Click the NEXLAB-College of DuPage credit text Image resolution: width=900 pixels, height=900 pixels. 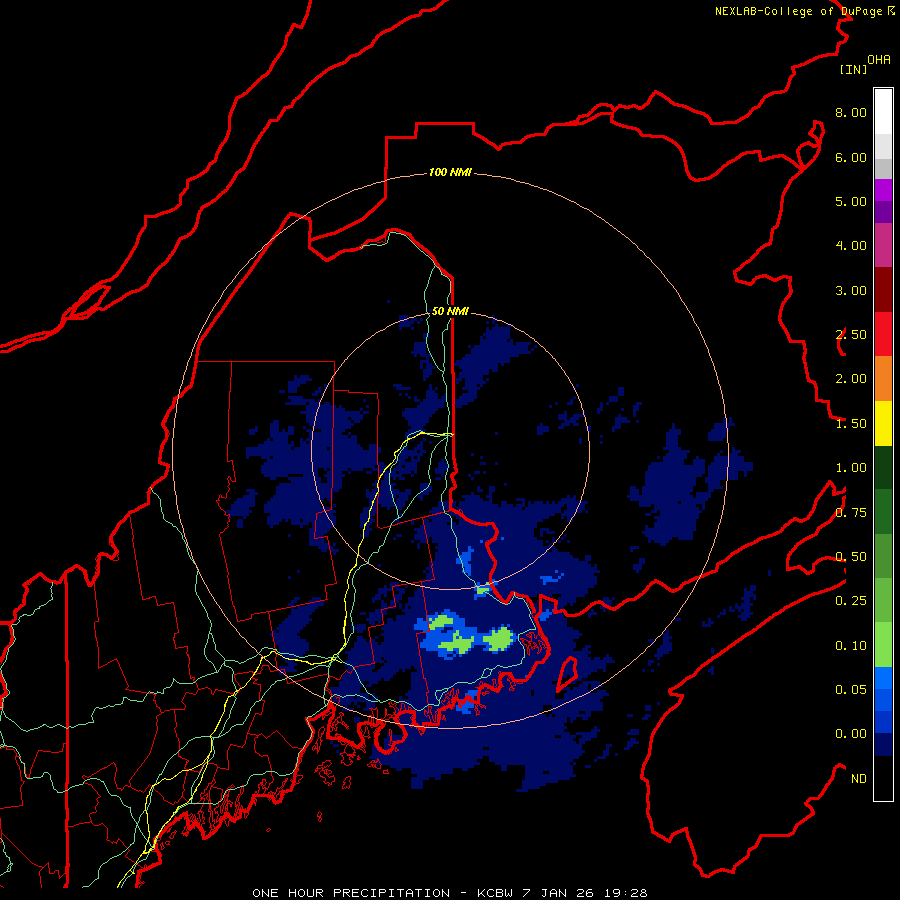[804, 11]
